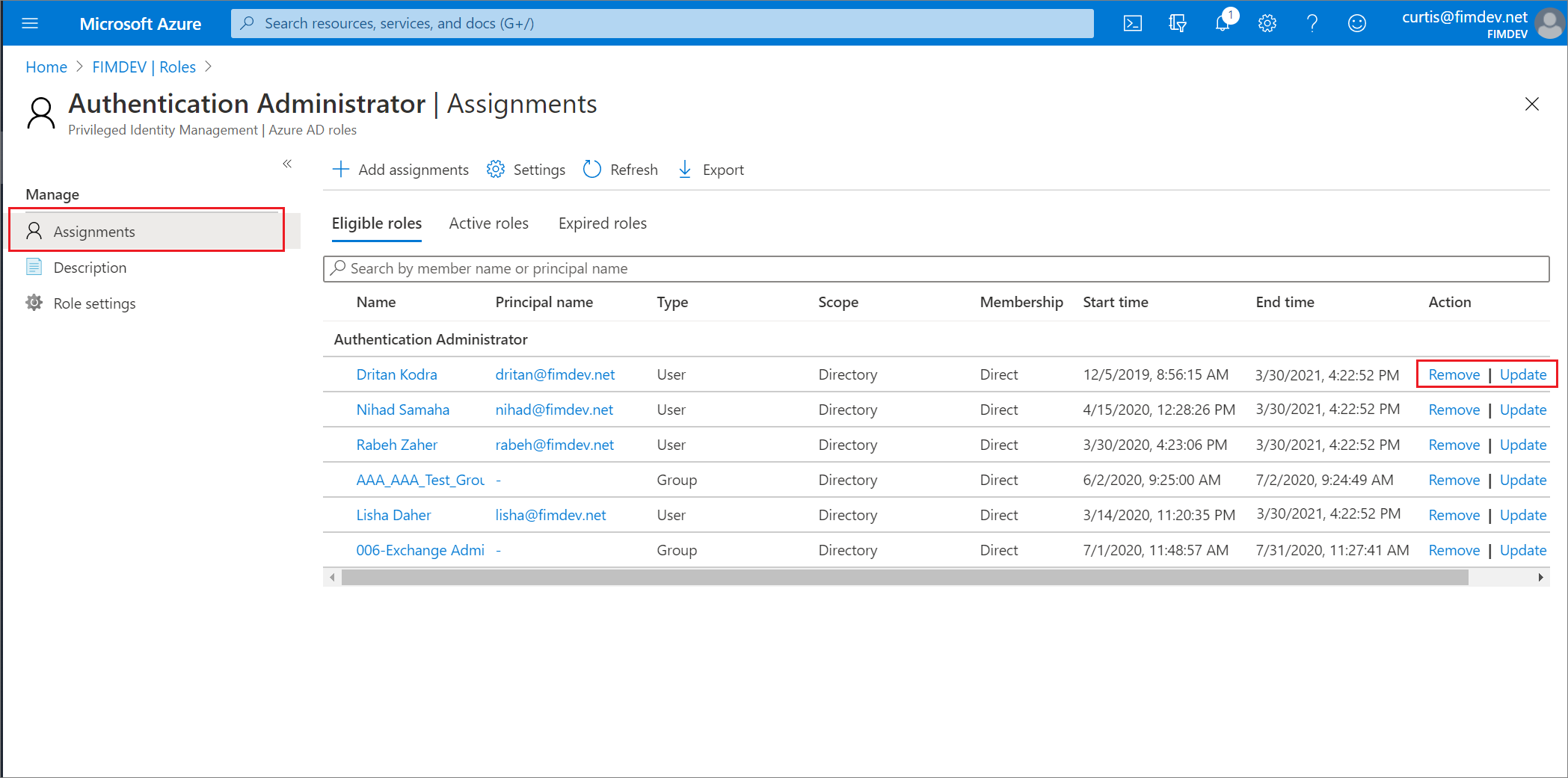Screen dimensions: 1568x778
Task: Export the assignments list
Action: [711, 170]
